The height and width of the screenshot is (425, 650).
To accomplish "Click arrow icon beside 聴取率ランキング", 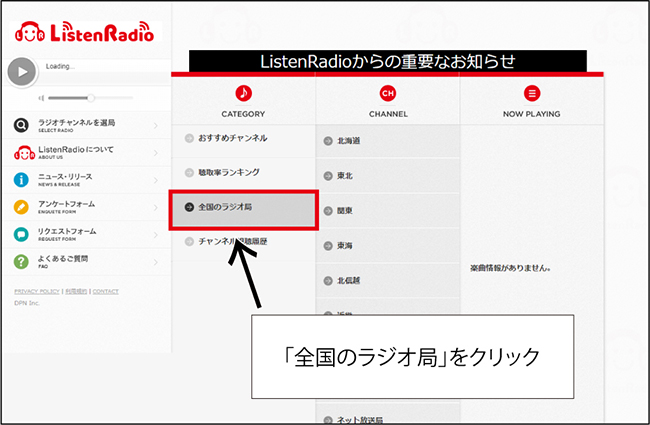I will 189,172.
